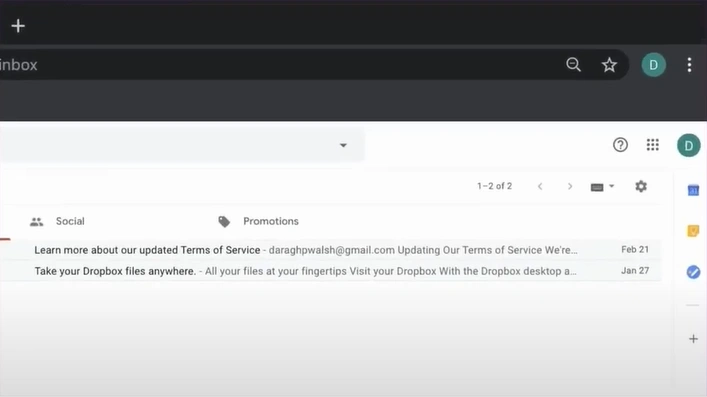
Task: Open a new browser tab with plus icon
Action: tap(18, 26)
